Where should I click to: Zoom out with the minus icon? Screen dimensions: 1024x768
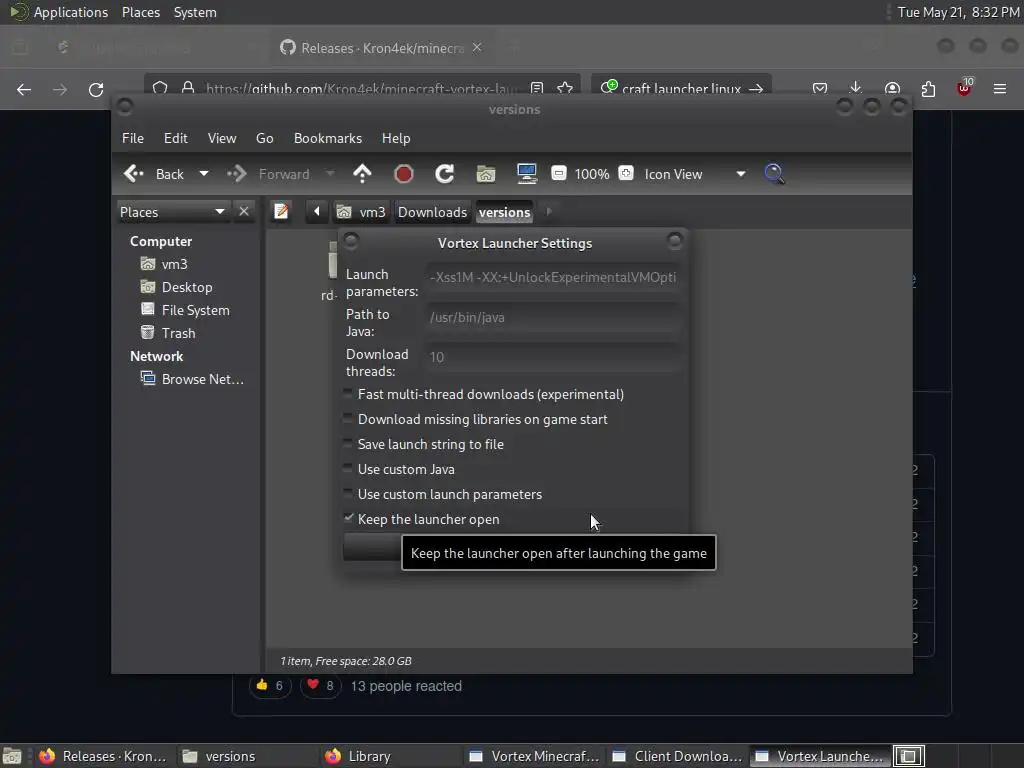(x=558, y=173)
